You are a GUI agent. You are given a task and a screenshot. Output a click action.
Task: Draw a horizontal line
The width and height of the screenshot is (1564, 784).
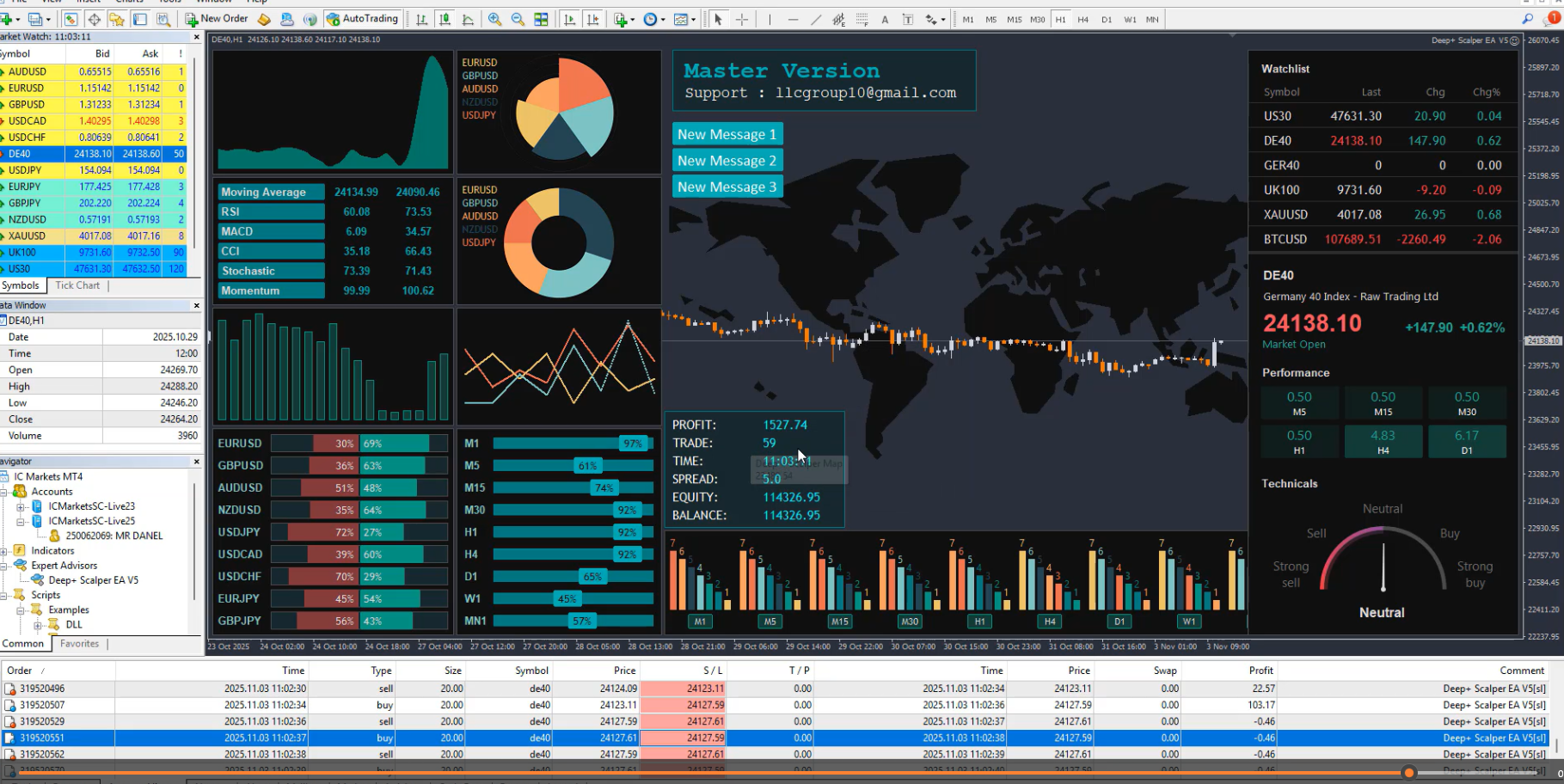tap(793, 19)
